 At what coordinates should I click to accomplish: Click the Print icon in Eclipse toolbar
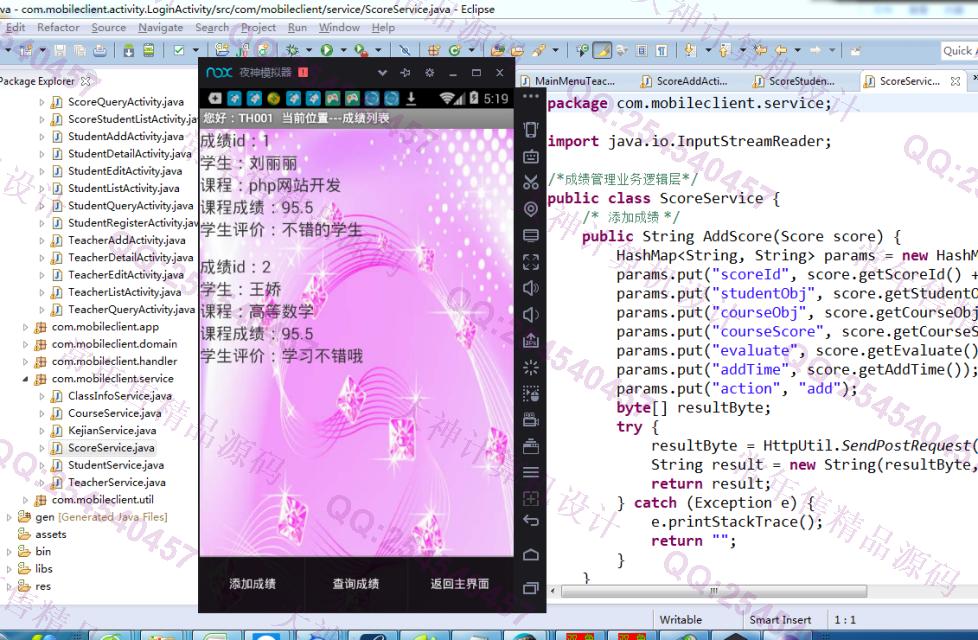click(100, 51)
